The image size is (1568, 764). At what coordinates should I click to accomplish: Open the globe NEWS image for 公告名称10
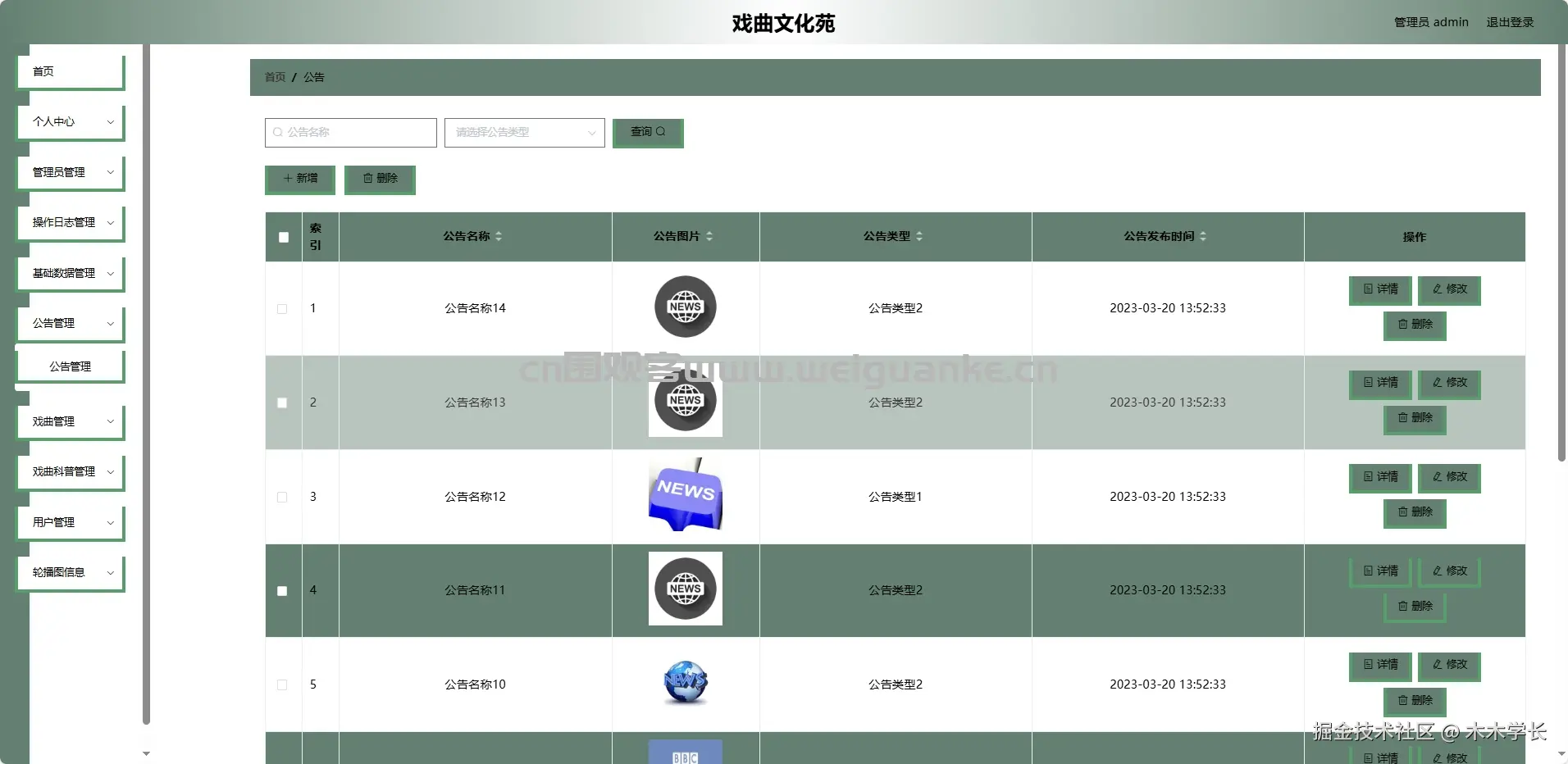click(x=686, y=683)
